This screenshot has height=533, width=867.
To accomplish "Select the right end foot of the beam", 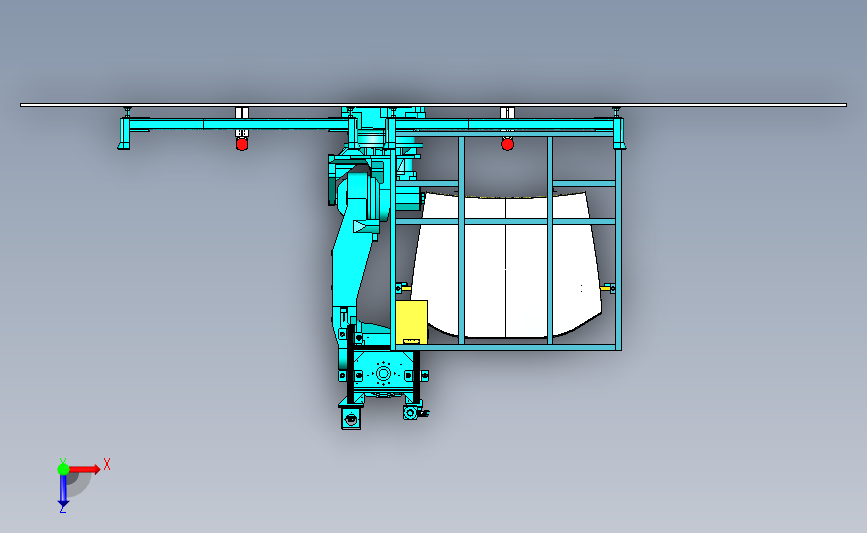I will click(x=619, y=133).
